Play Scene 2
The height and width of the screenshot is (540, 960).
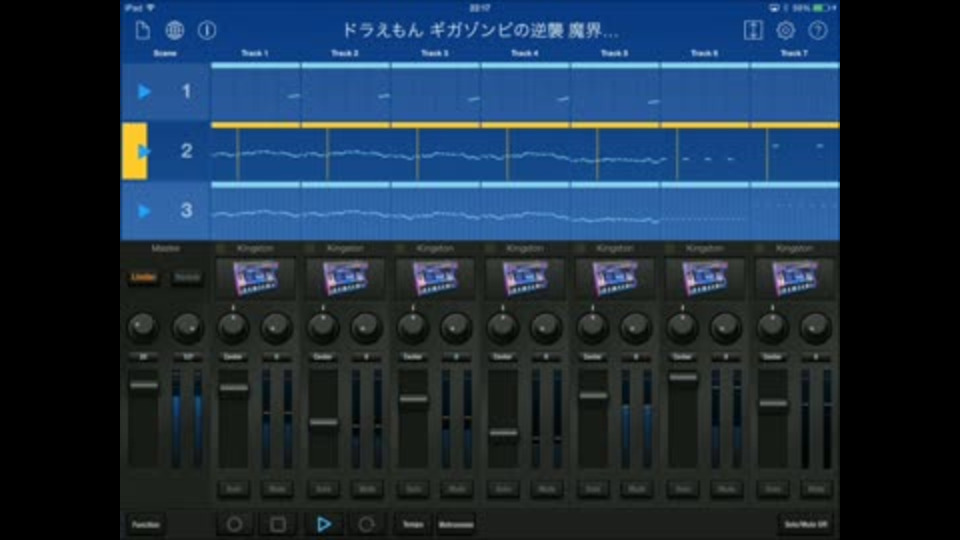144,151
